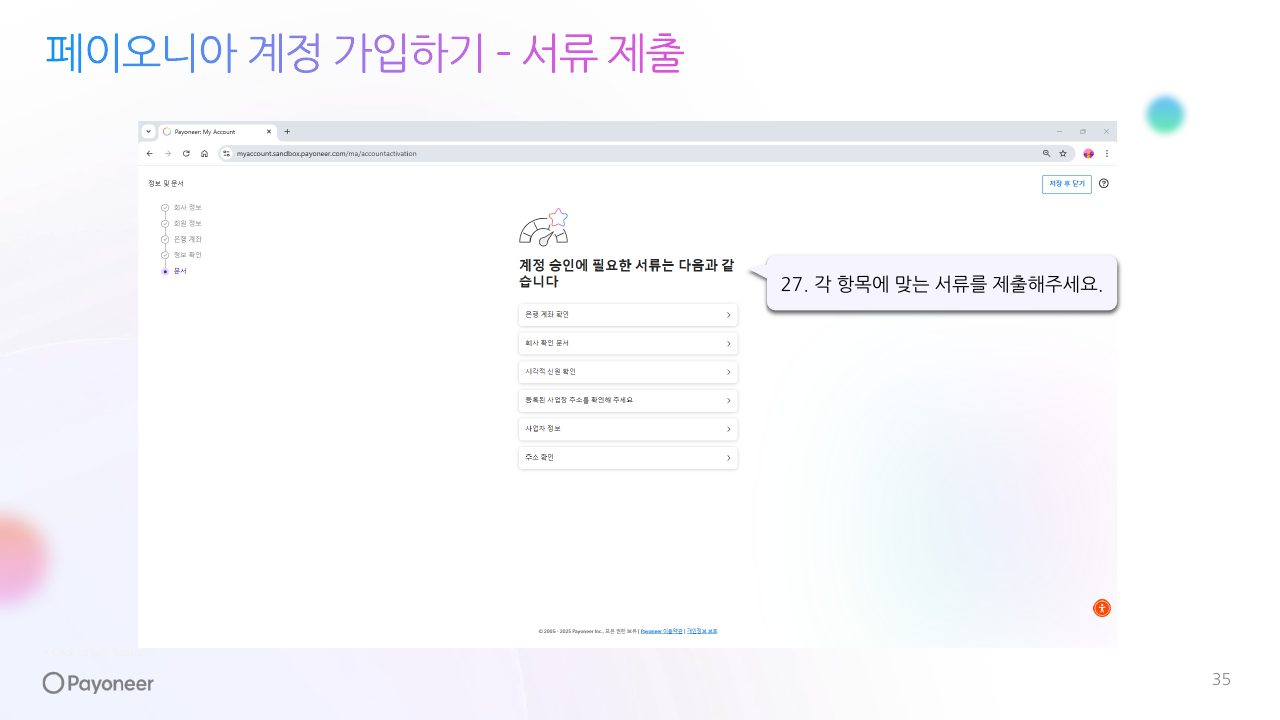Image resolution: width=1280 pixels, height=720 pixels.
Task: Open Chrome's tab search dropdown arrow
Action: (149, 132)
